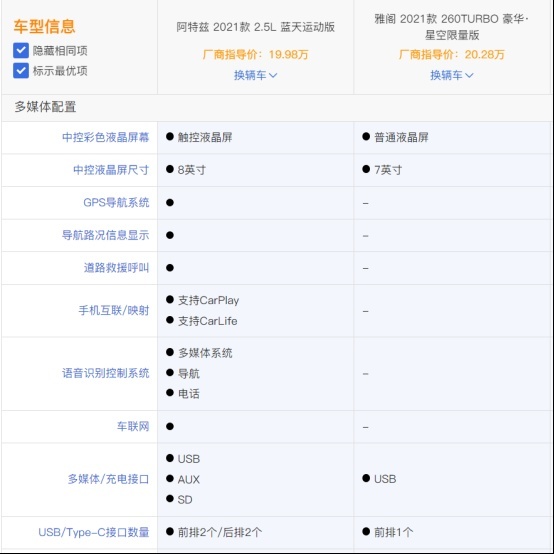Select the 多媒体/充电接口 parameter link
Image resolution: width=554 pixels, height=554 pixels.
[108, 479]
